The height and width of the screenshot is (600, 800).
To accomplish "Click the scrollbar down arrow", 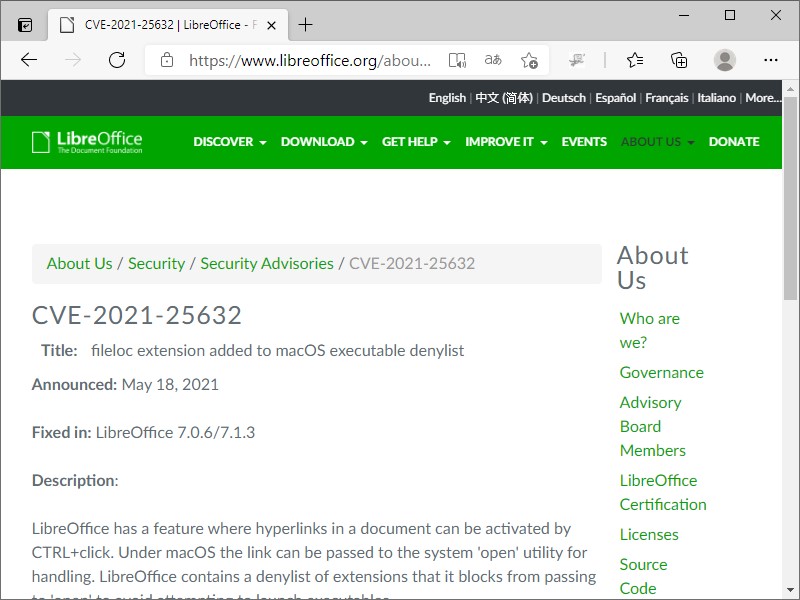I will [790, 590].
